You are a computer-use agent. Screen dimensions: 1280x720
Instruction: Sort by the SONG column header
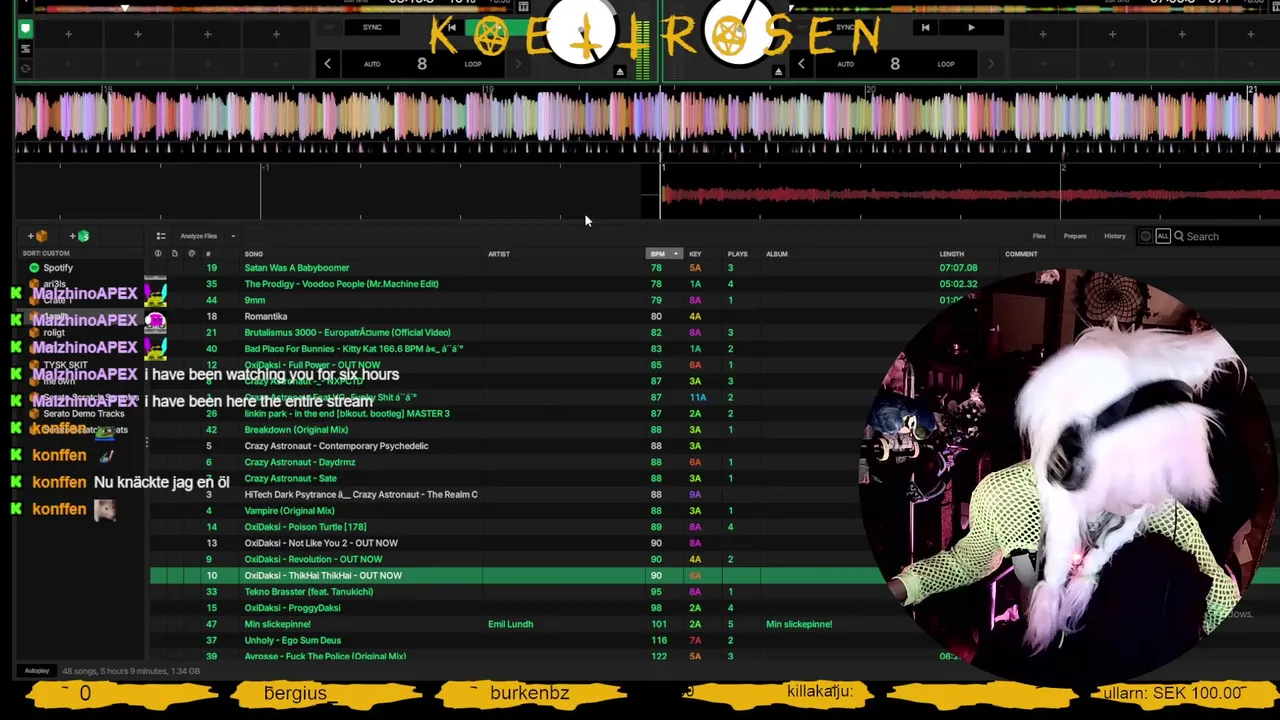pos(254,254)
